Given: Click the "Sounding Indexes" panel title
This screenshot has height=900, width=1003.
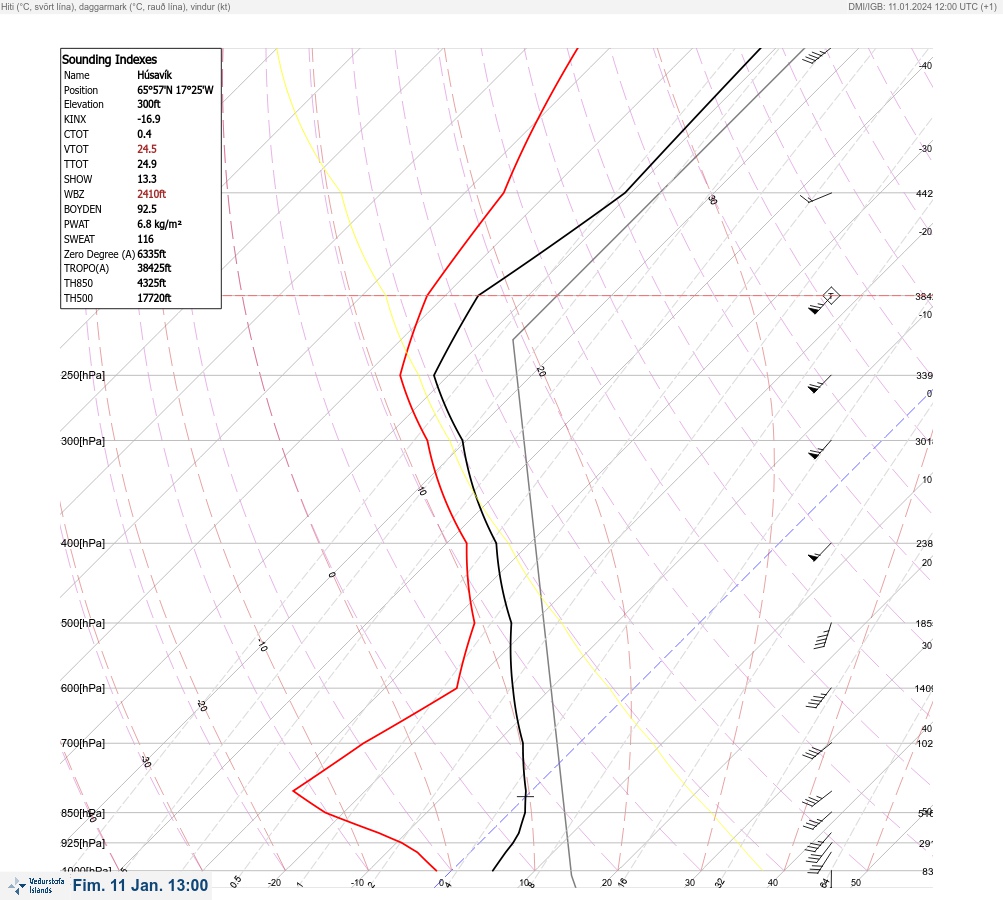Looking at the screenshot, I should pyautogui.click(x=109, y=59).
